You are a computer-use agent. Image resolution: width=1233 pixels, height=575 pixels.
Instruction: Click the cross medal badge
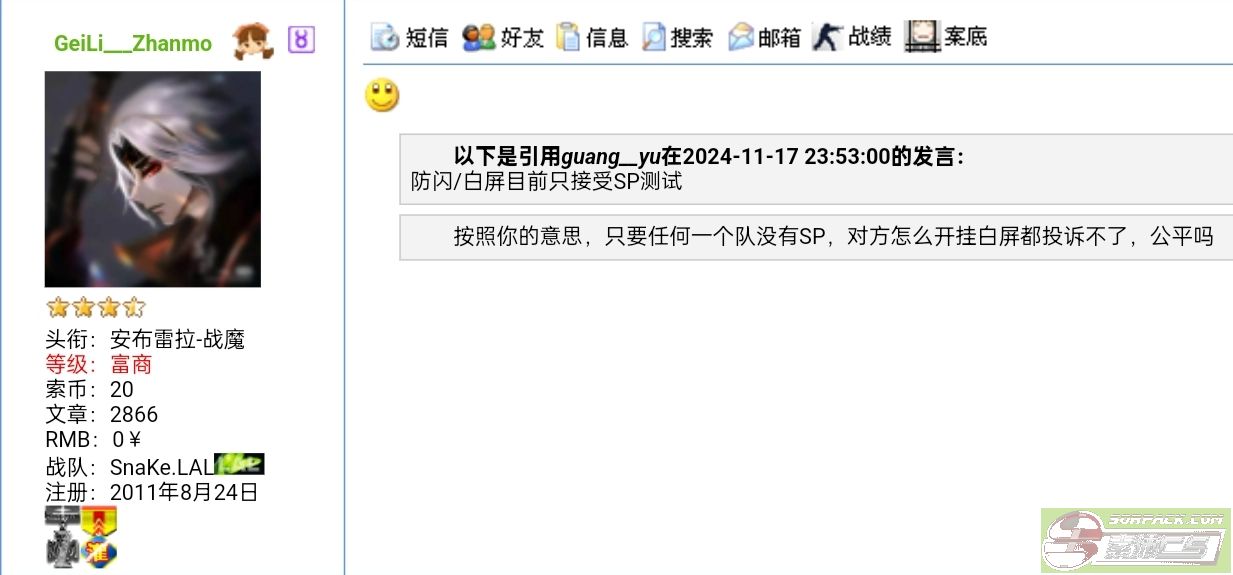click(x=61, y=536)
